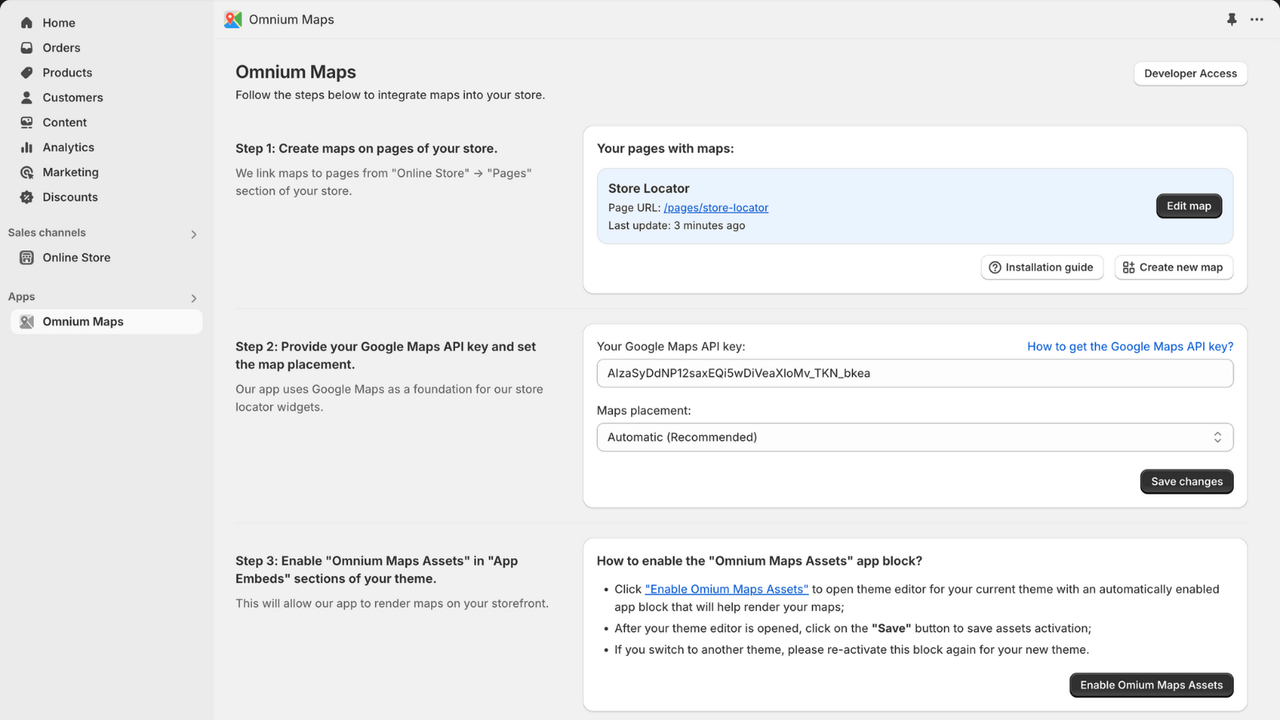Click the Discounts badge icon
Viewport: 1280px width, 720px height.
pyautogui.click(x=27, y=198)
